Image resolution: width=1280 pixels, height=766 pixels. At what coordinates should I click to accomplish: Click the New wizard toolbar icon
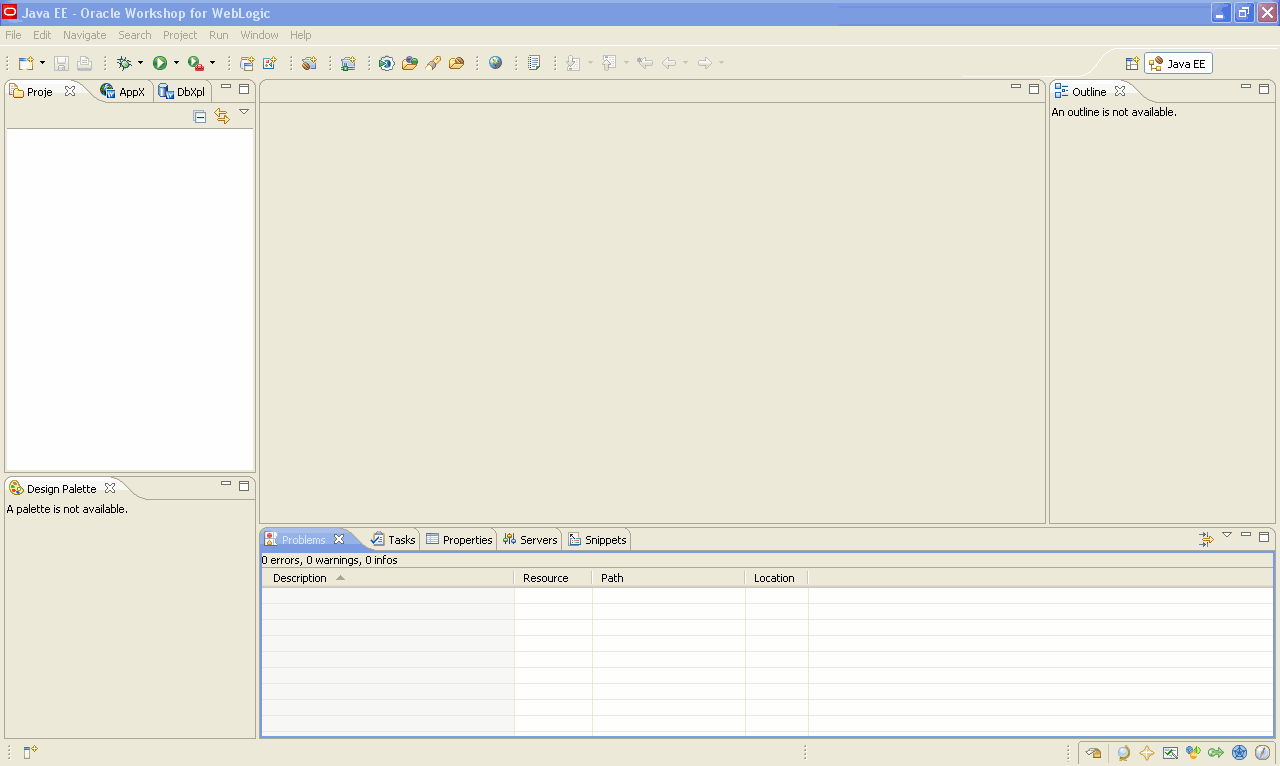pos(27,63)
